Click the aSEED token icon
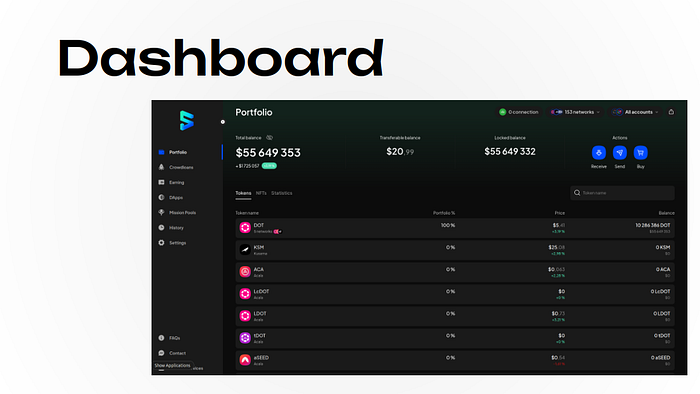The image size is (700, 394). coord(245,360)
